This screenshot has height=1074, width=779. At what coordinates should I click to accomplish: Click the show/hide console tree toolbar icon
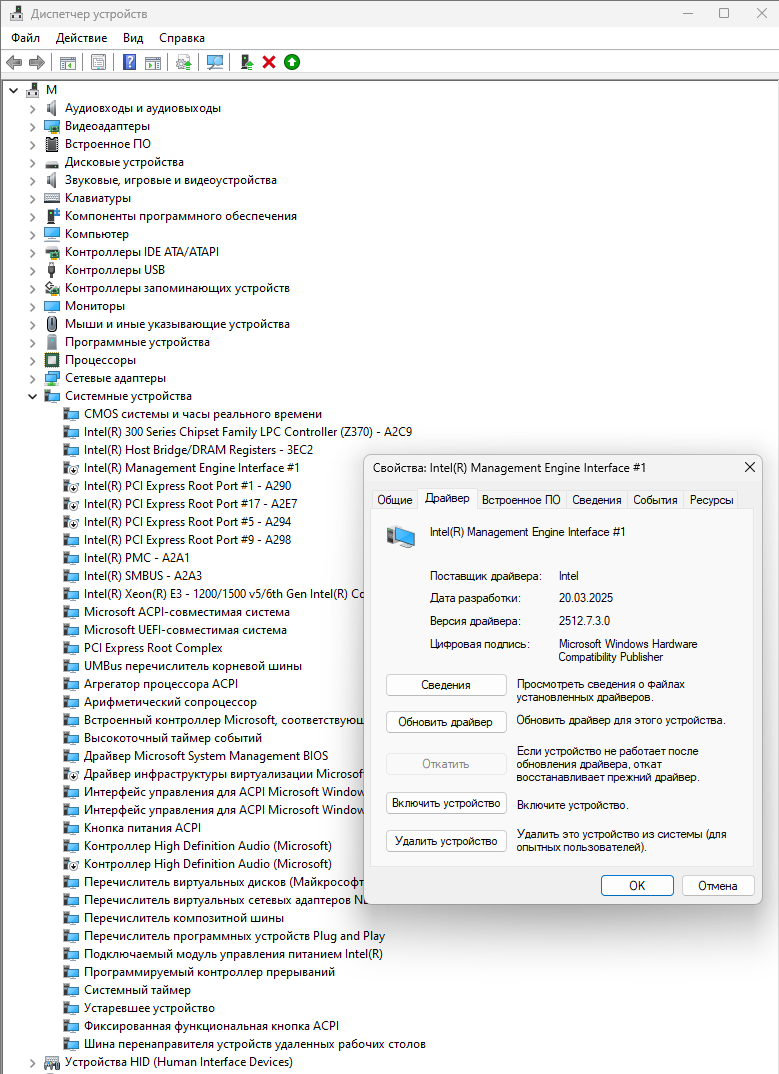click(68, 62)
